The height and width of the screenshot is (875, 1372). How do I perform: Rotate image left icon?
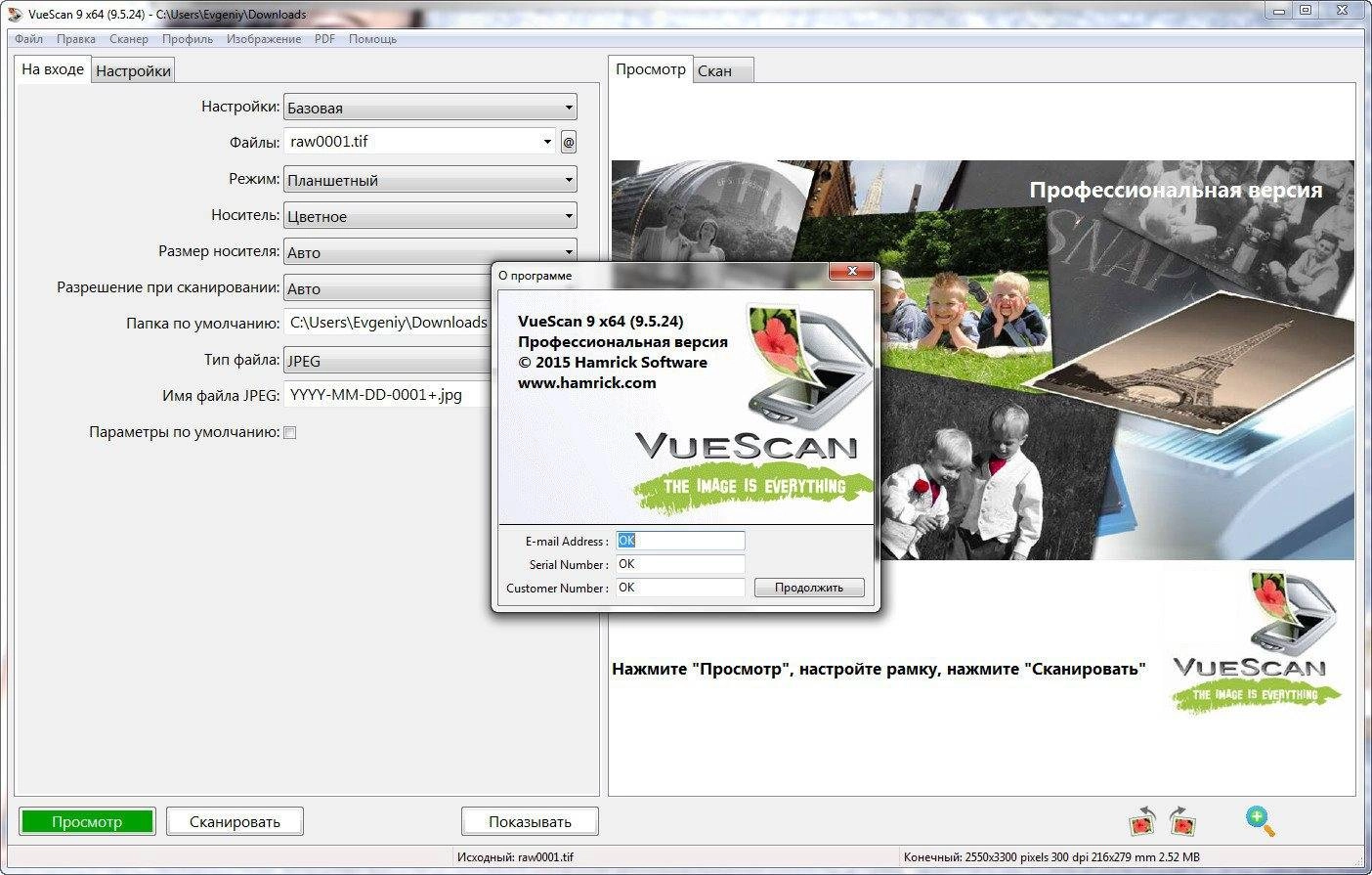click(1141, 822)
